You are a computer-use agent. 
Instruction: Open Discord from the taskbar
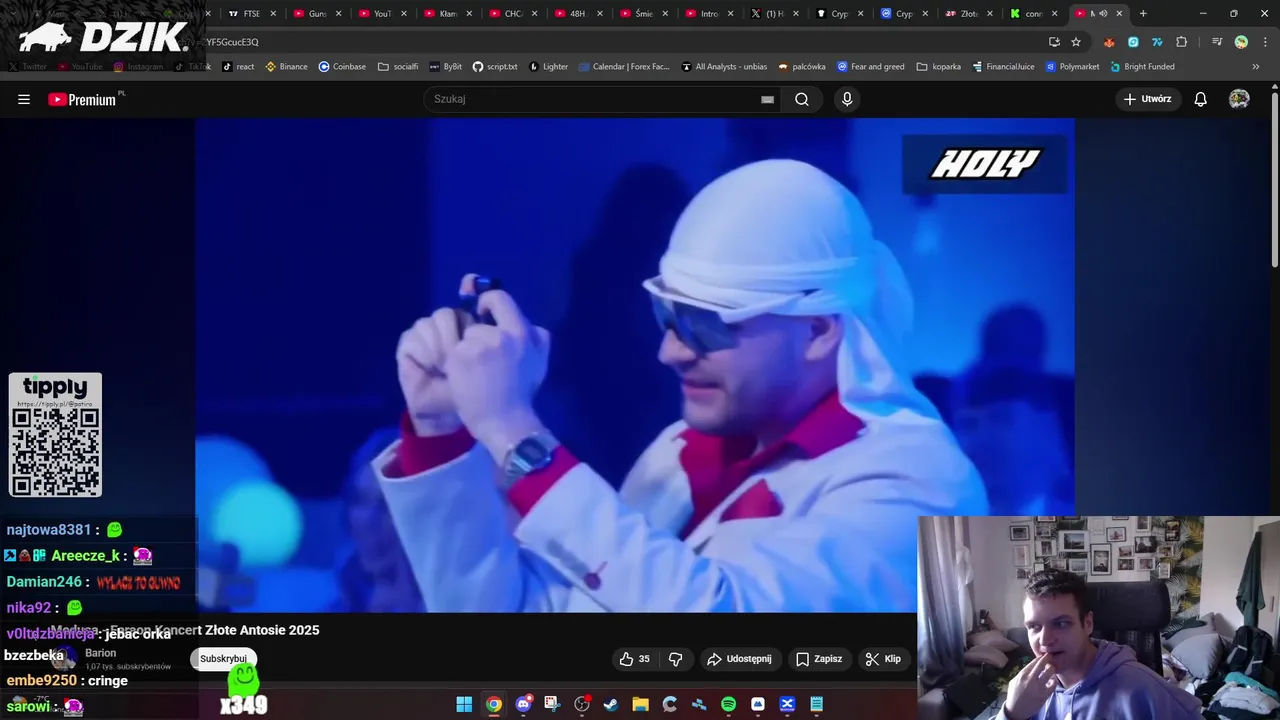[523, 704]
